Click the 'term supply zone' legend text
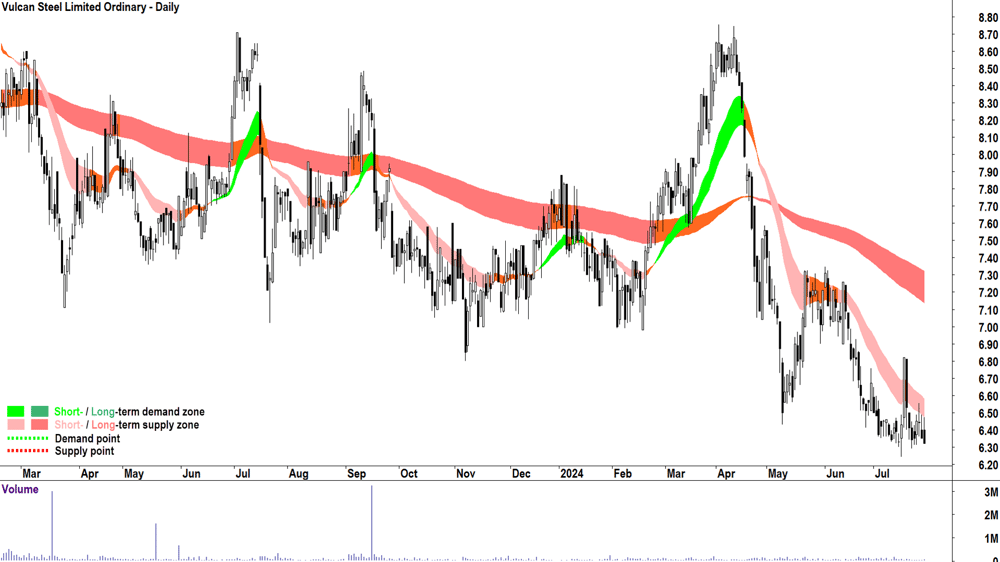The width and height of the screenshot is (1000, 562). [159, 425]
